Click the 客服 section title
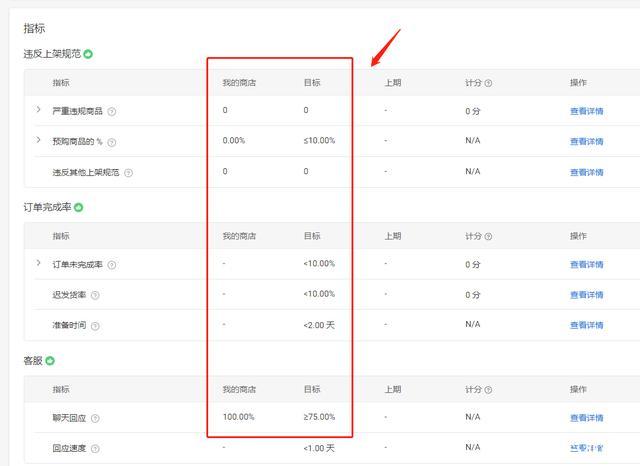 (x=33, y=361)
